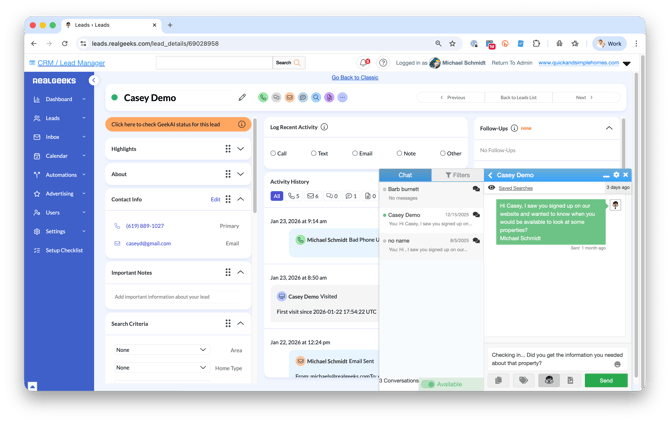
Task: Bookmark page with the star icon in address bar
Action: tap(453, 44)
